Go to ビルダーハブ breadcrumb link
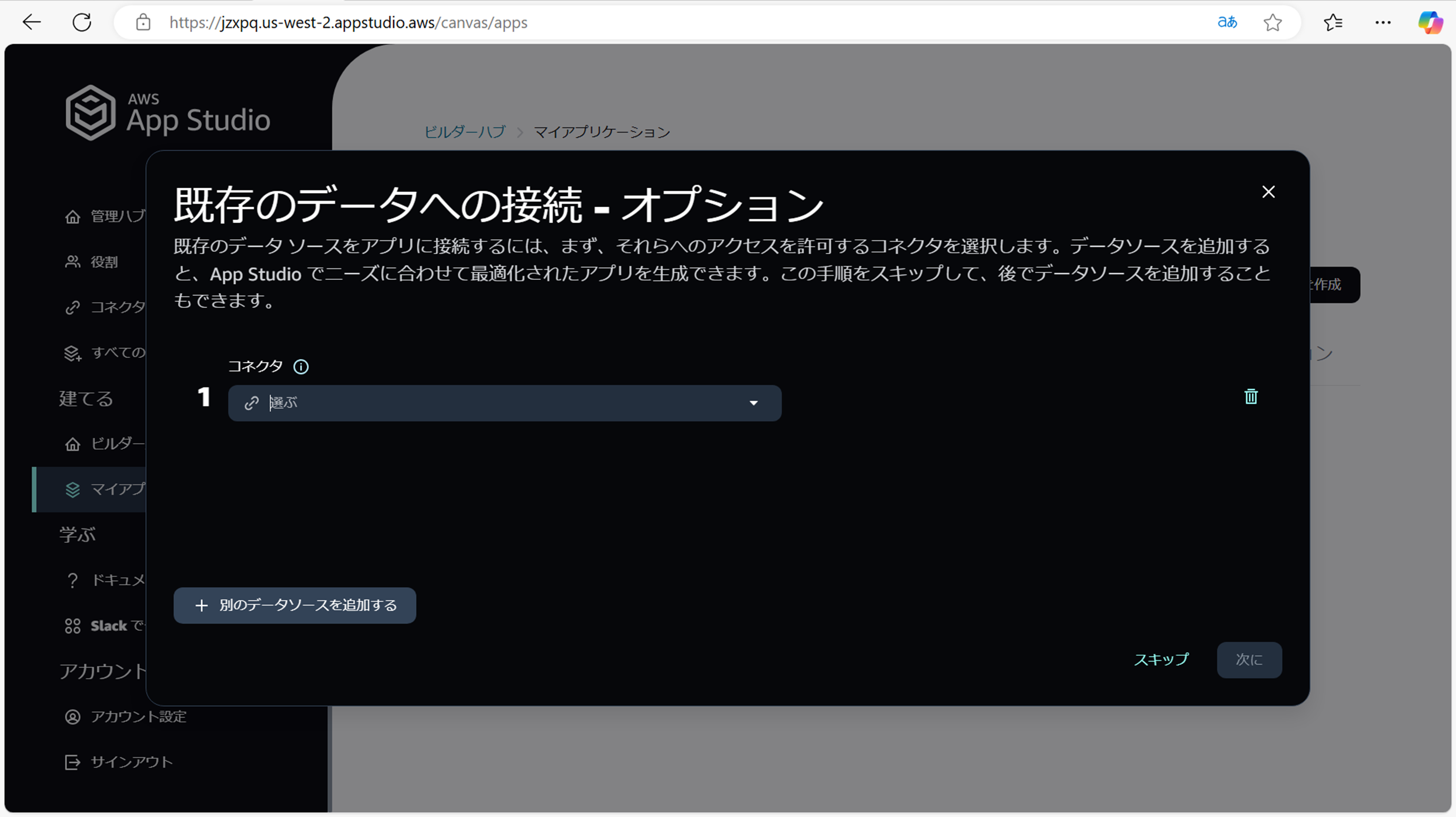 pyautogui.click(x=464, y=131)
